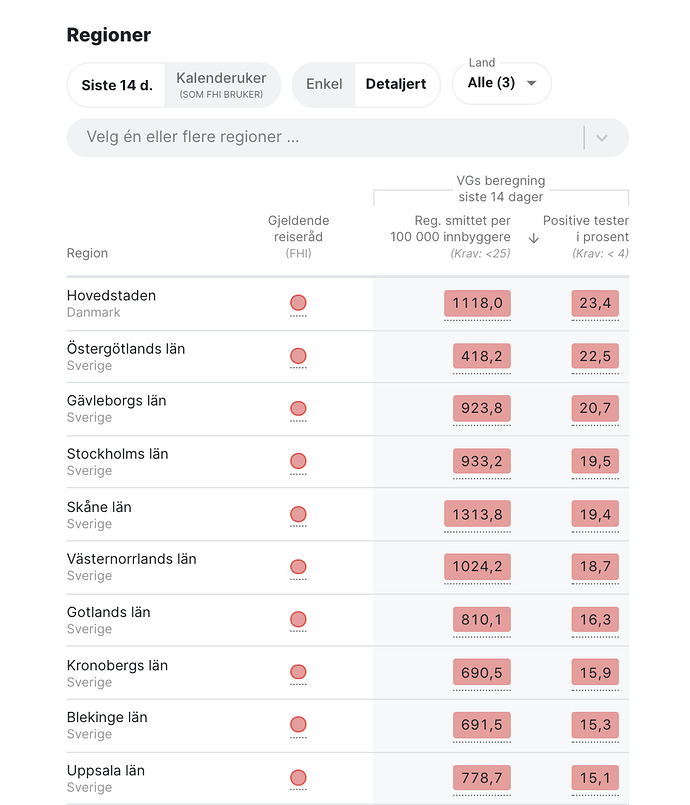Click the red travel advice dot for Hovedstaden
This screenshot has width=690, height=805.
click(x=298, y=303)
